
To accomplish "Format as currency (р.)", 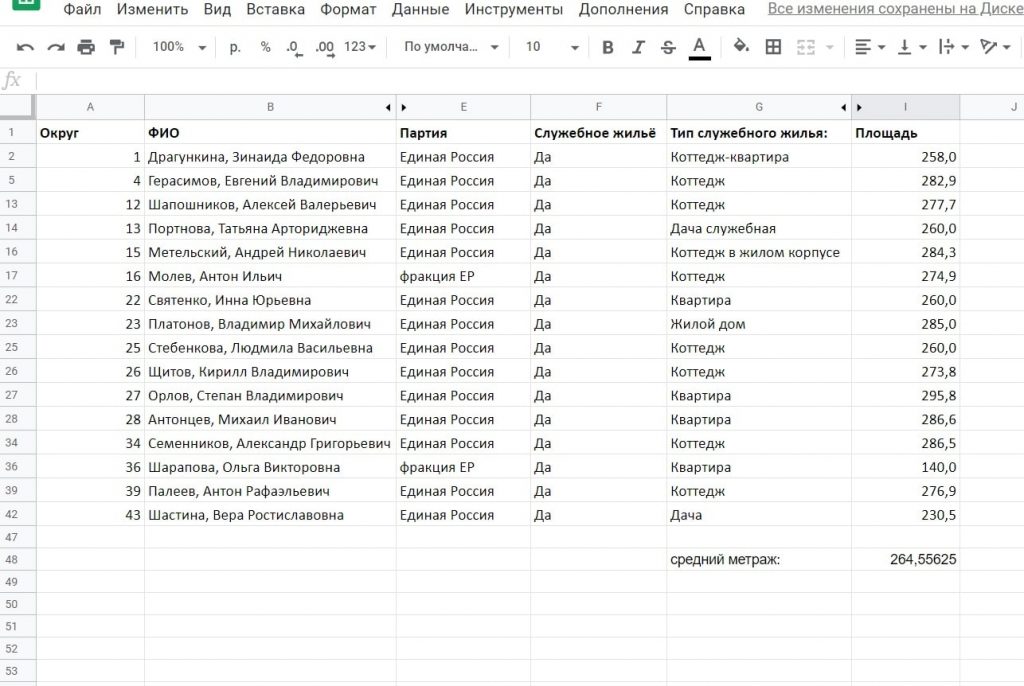I will (234, 47).
